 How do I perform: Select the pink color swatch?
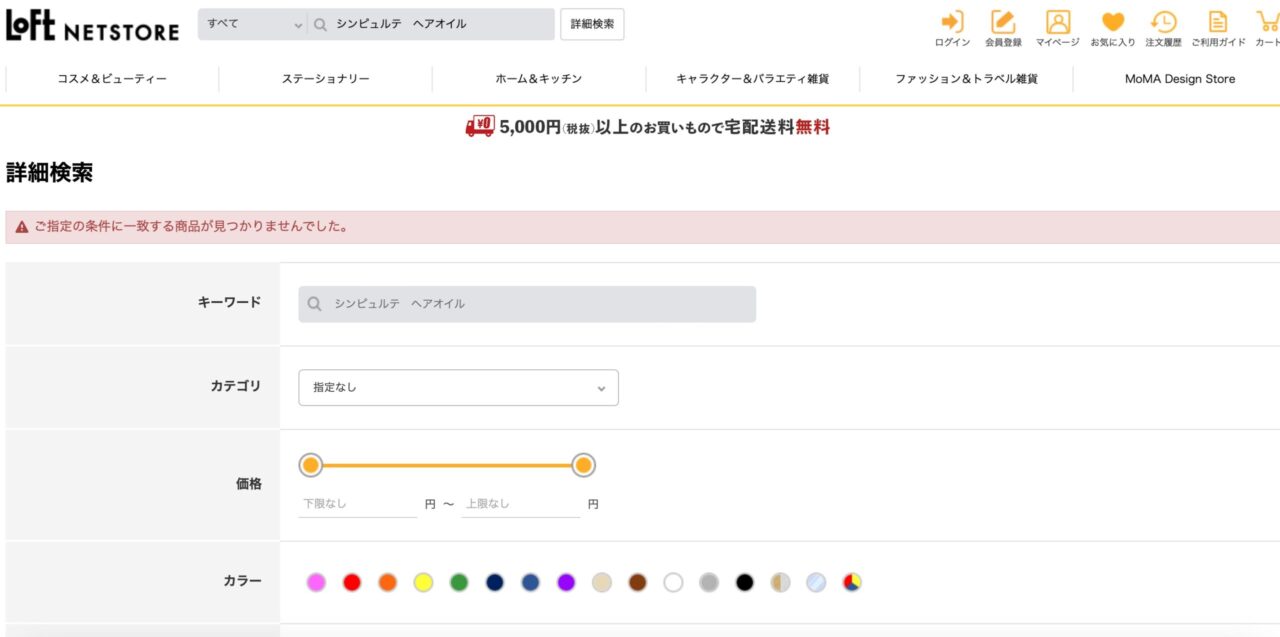point(316,582)
